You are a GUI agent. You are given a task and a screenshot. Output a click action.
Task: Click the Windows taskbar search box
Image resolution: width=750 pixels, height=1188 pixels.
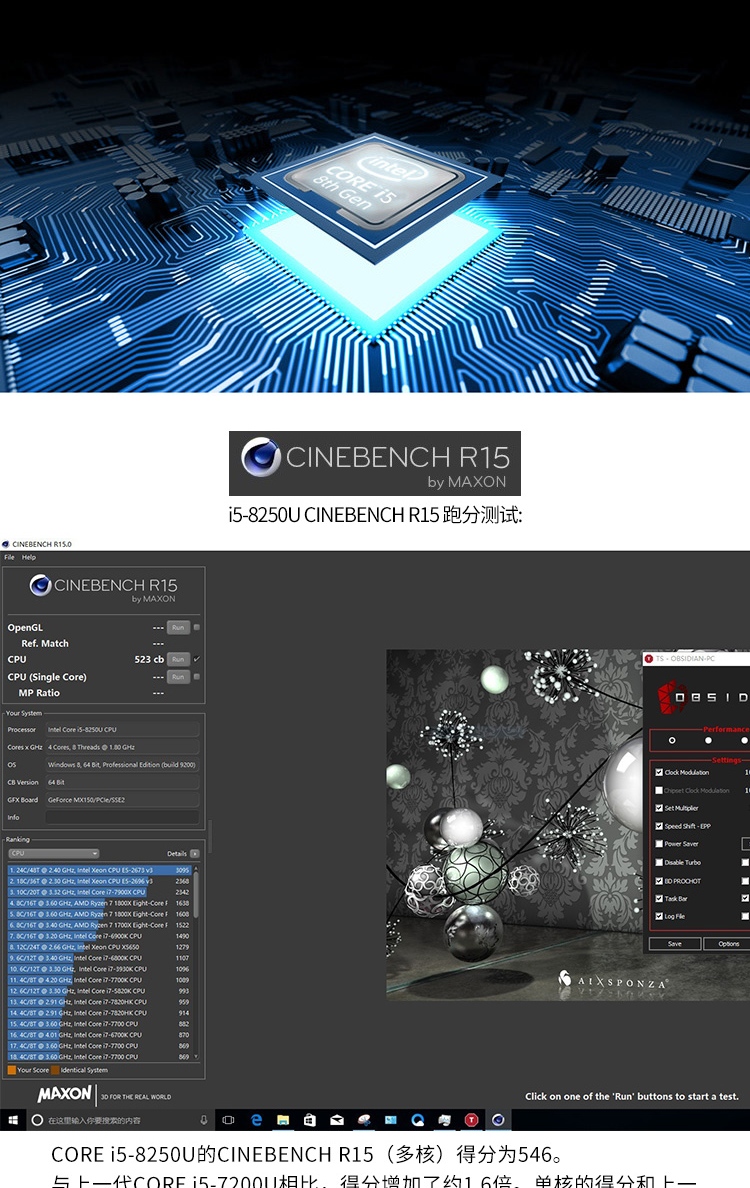121,1120
